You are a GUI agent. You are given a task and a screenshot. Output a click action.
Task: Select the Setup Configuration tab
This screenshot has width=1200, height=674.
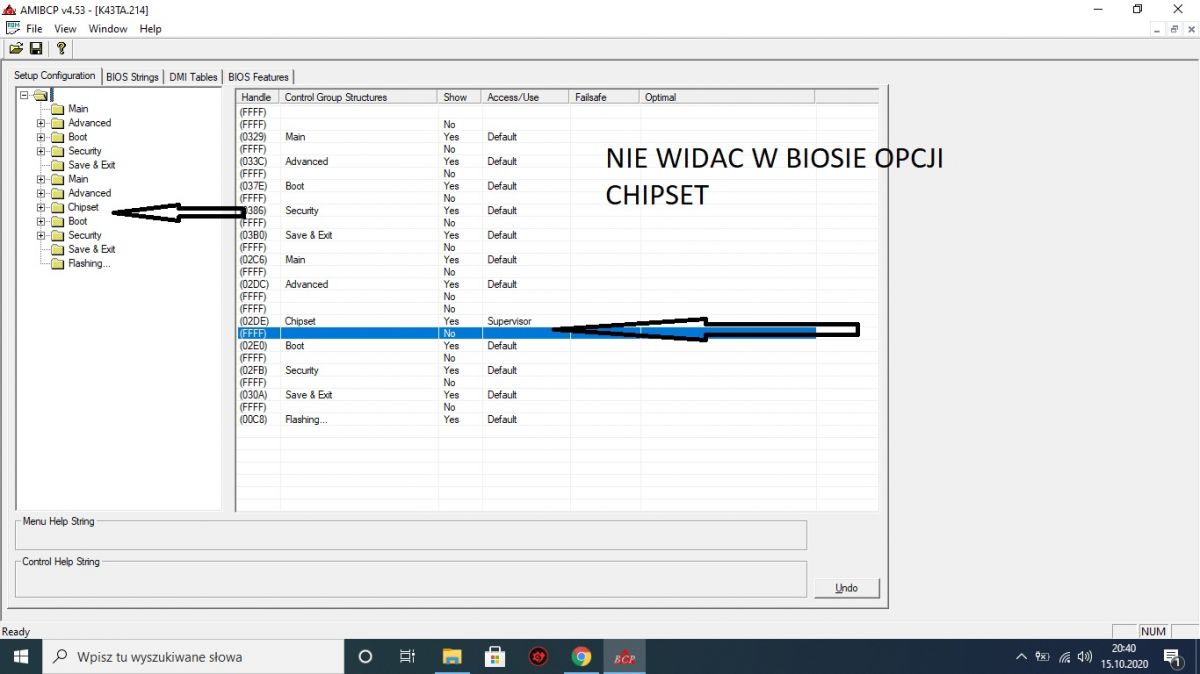coord(55,76)
